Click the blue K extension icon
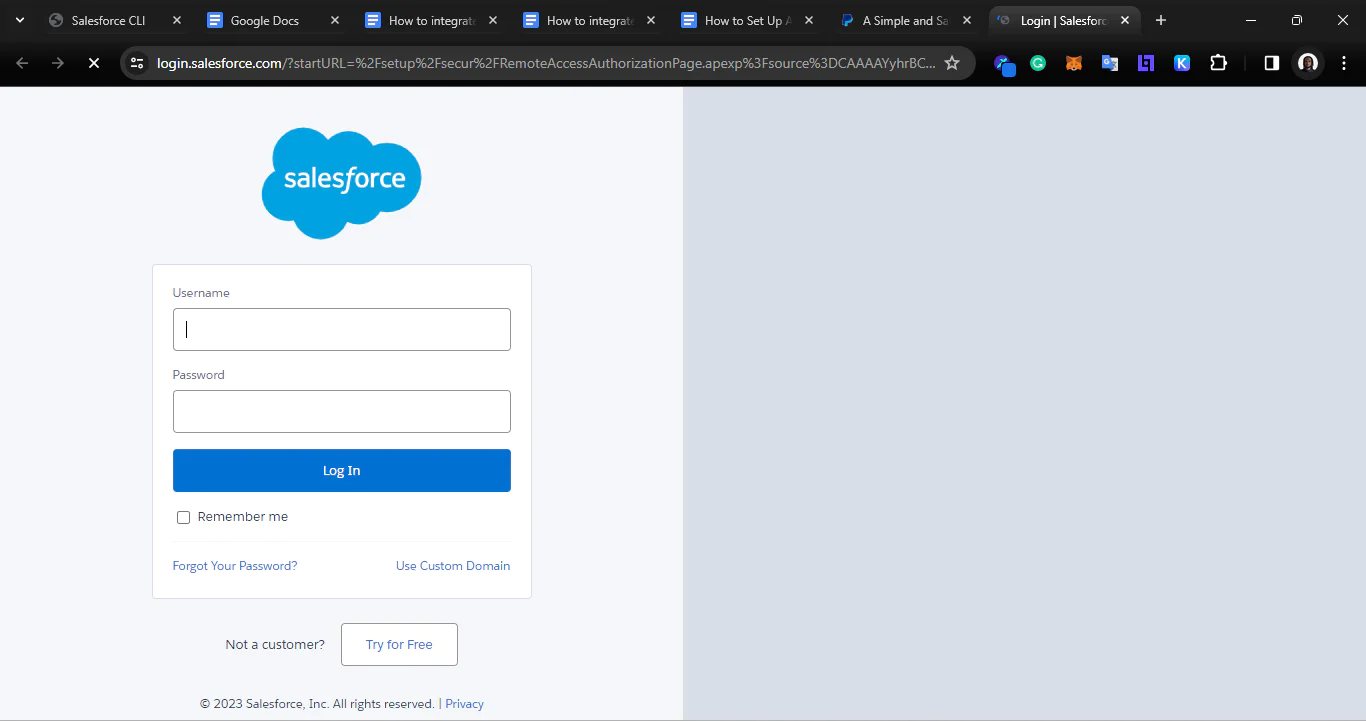The height and width of the screenshot is (721, 1366). click(1182, 63)
